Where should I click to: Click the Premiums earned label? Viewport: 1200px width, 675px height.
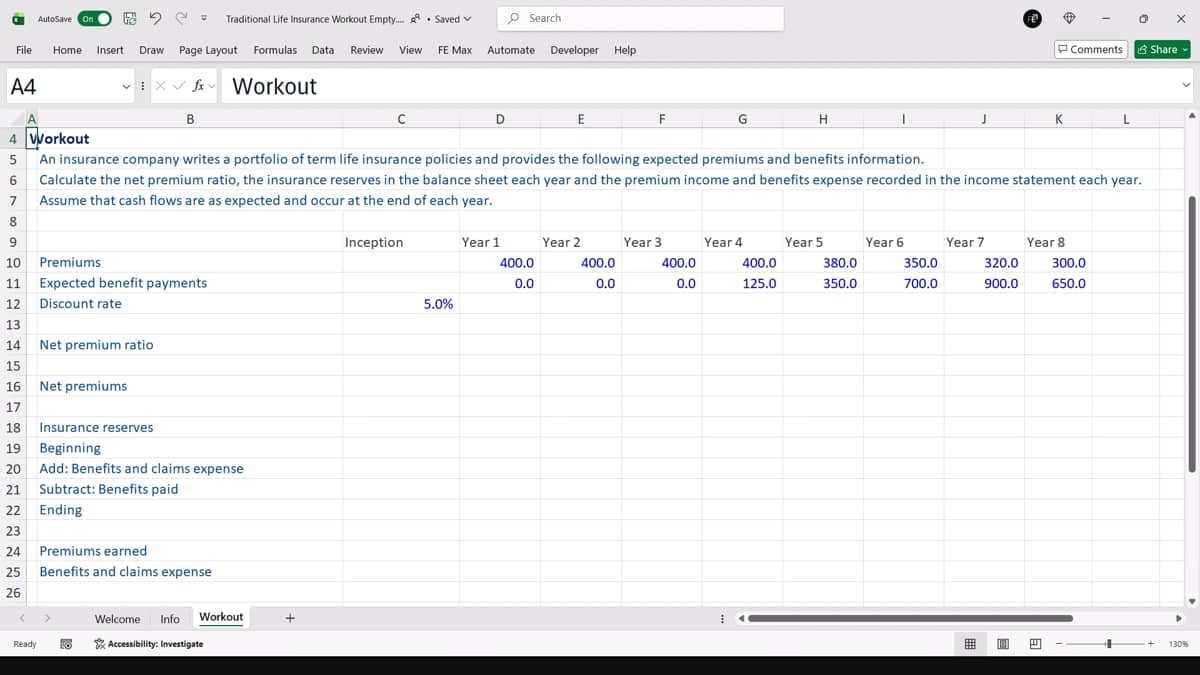click(93, 551)
